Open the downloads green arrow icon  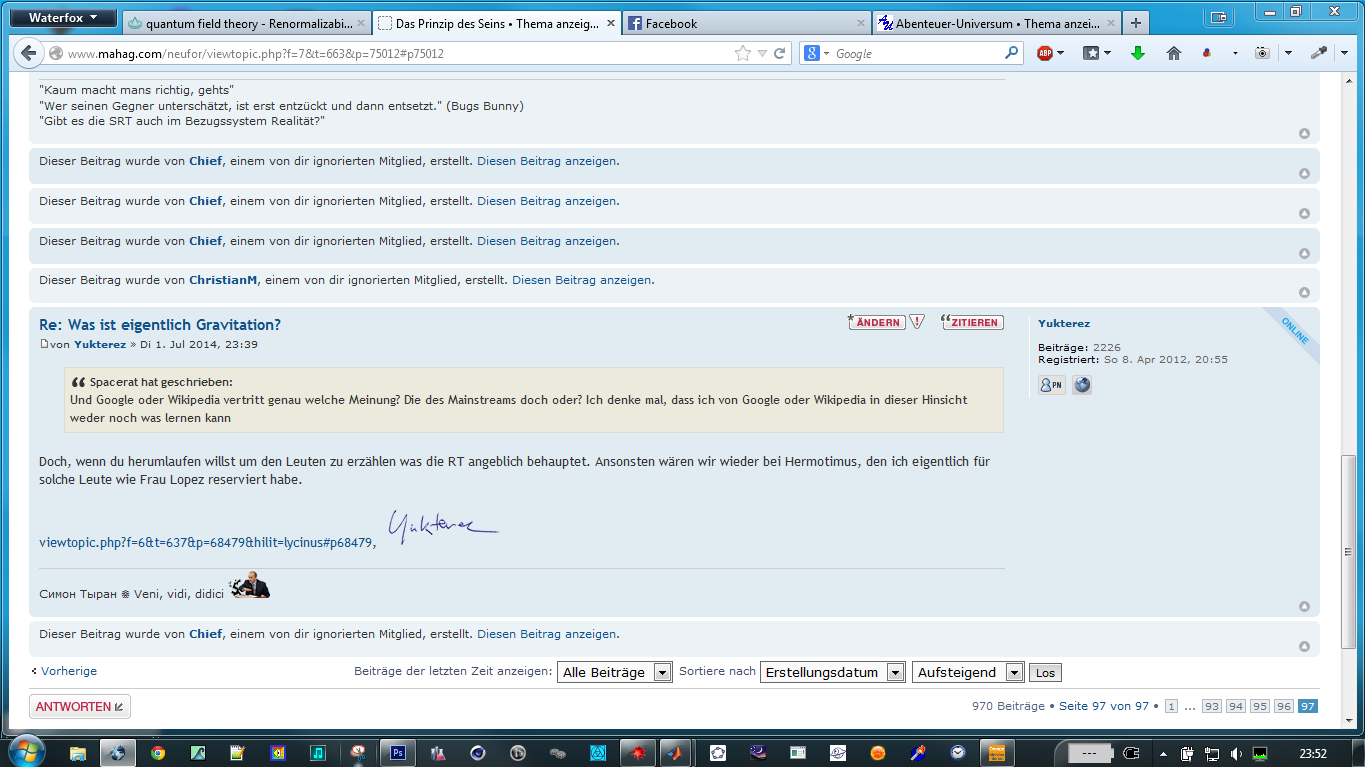coord(1137,53)
